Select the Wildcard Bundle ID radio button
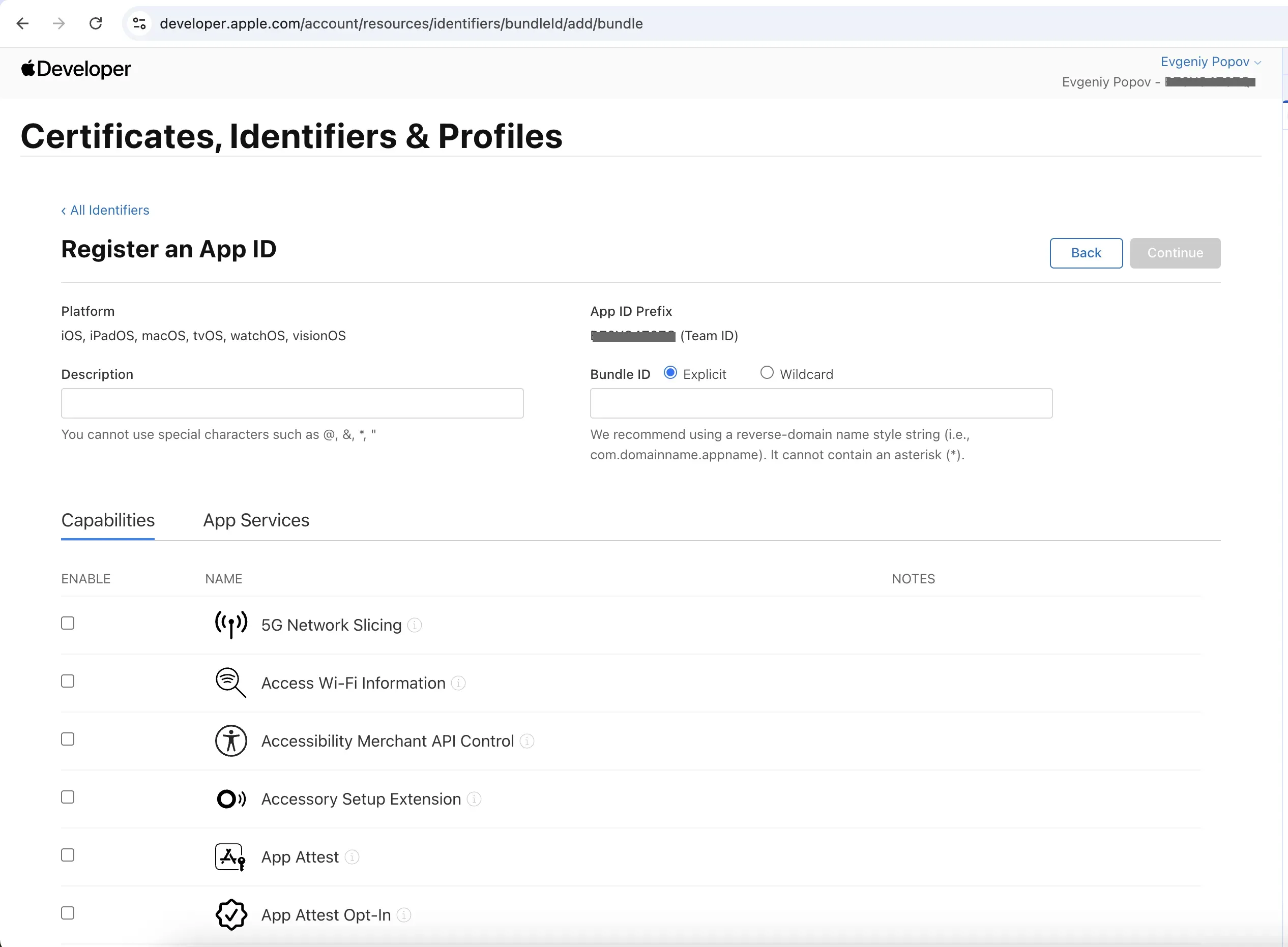1288x947 pixels. tap(767, 373)
